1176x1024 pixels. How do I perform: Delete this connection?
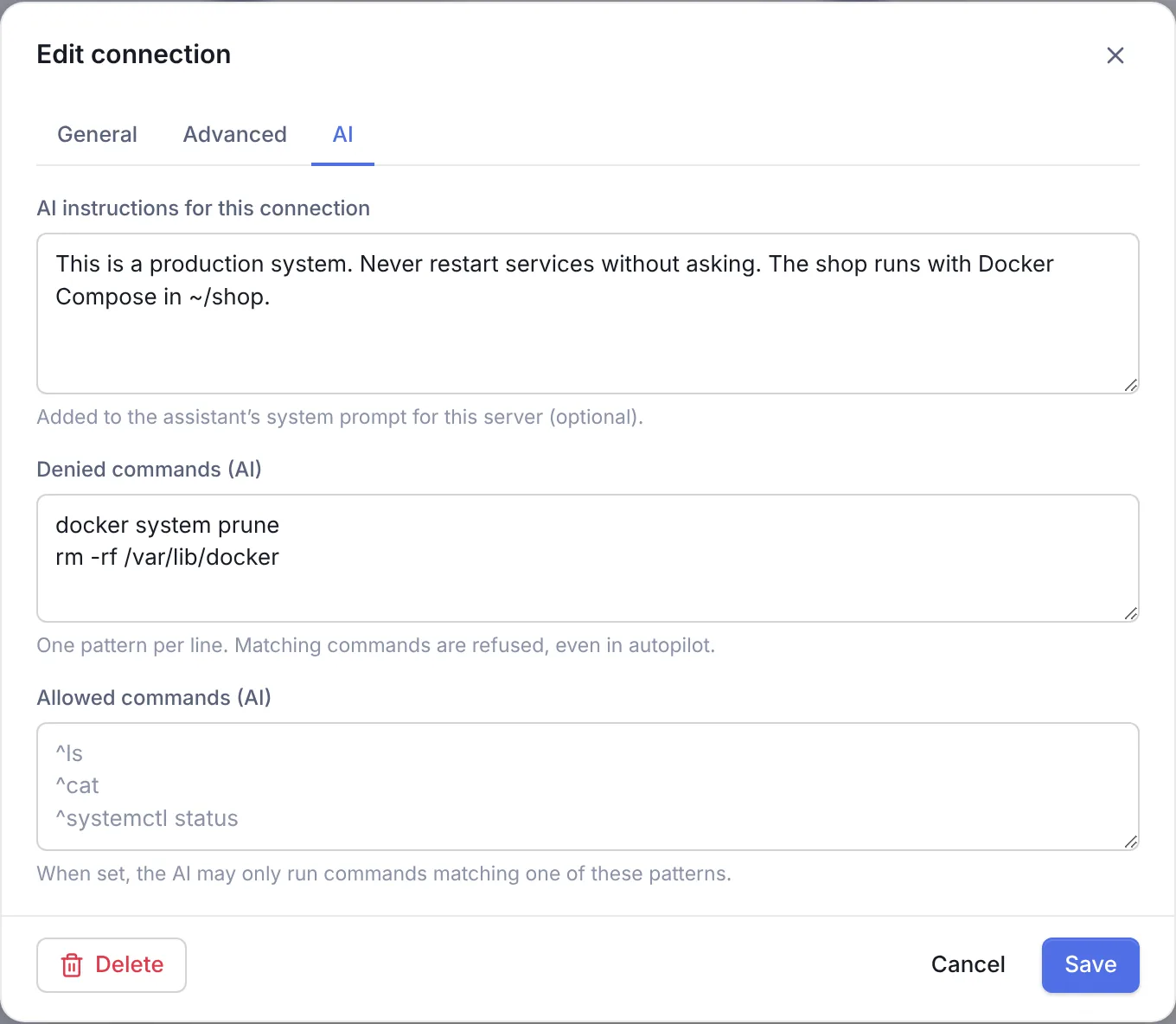(x=112, y=964)
